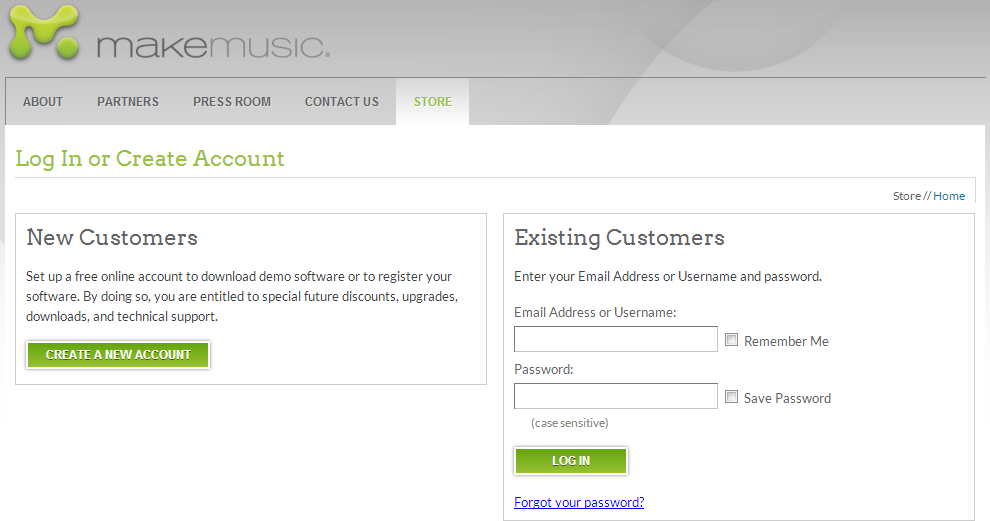Image resolution: width=990 pixels, height=521 pixels.
Task: Open the Forgot your password link
Action: pos(579,502)
